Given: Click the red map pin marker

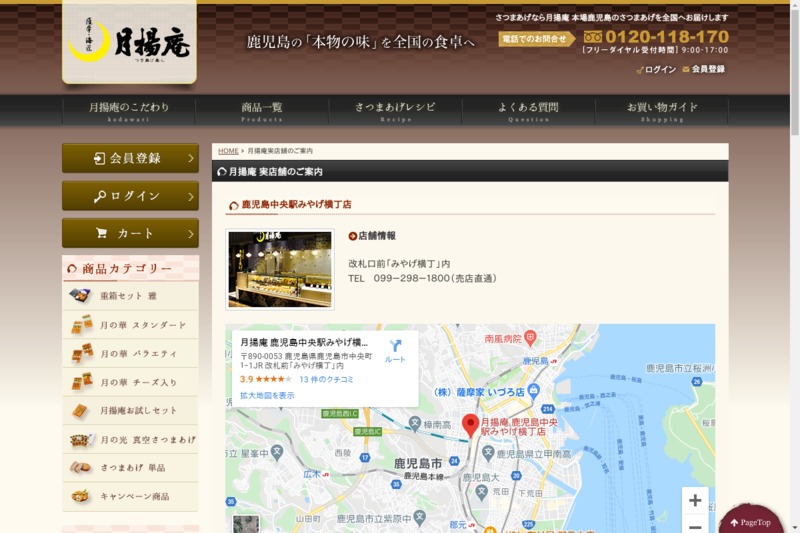Looking at the screenshot, I should point(471,425).
